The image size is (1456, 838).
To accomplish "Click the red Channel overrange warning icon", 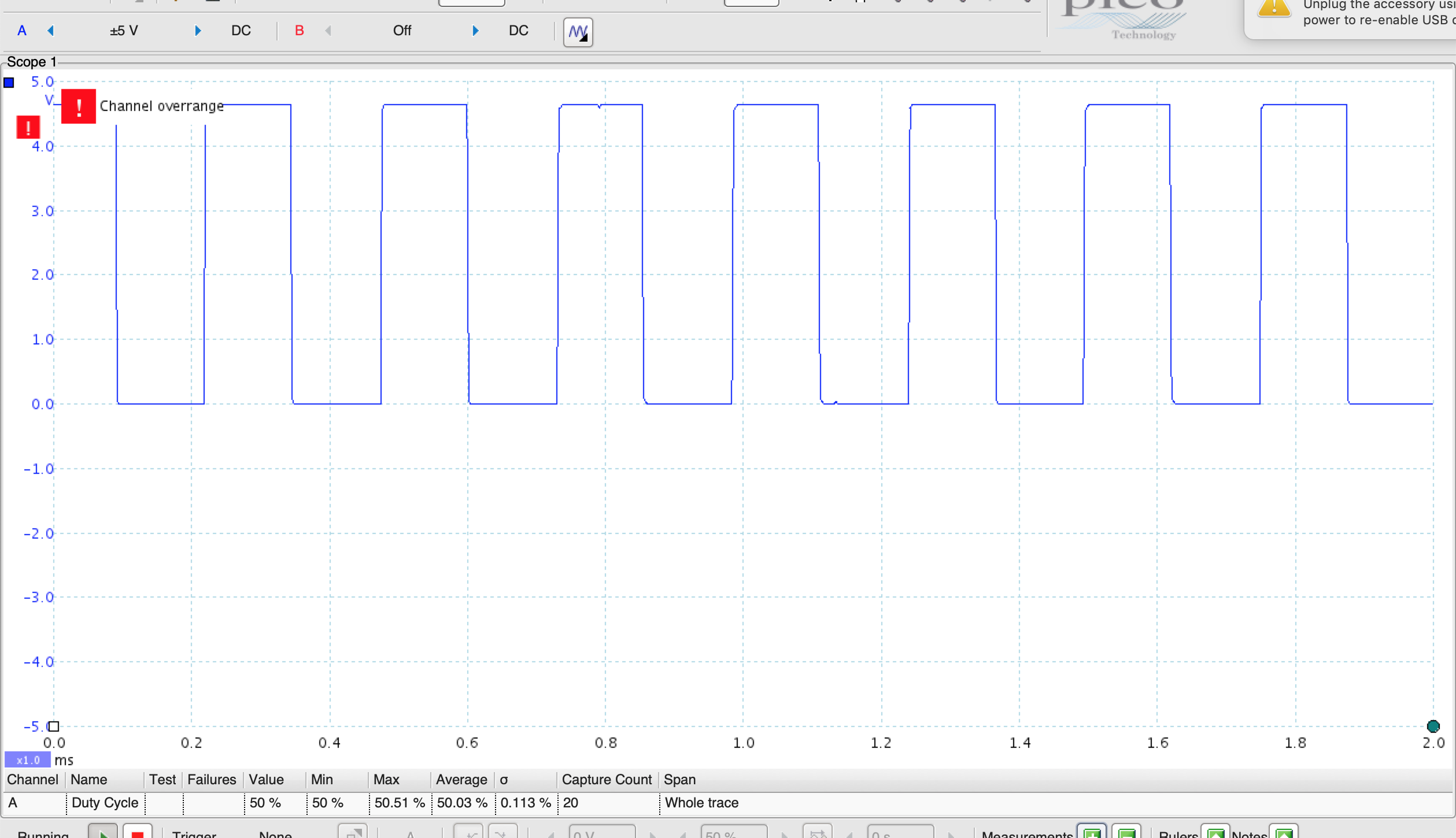I will (79, 106).
